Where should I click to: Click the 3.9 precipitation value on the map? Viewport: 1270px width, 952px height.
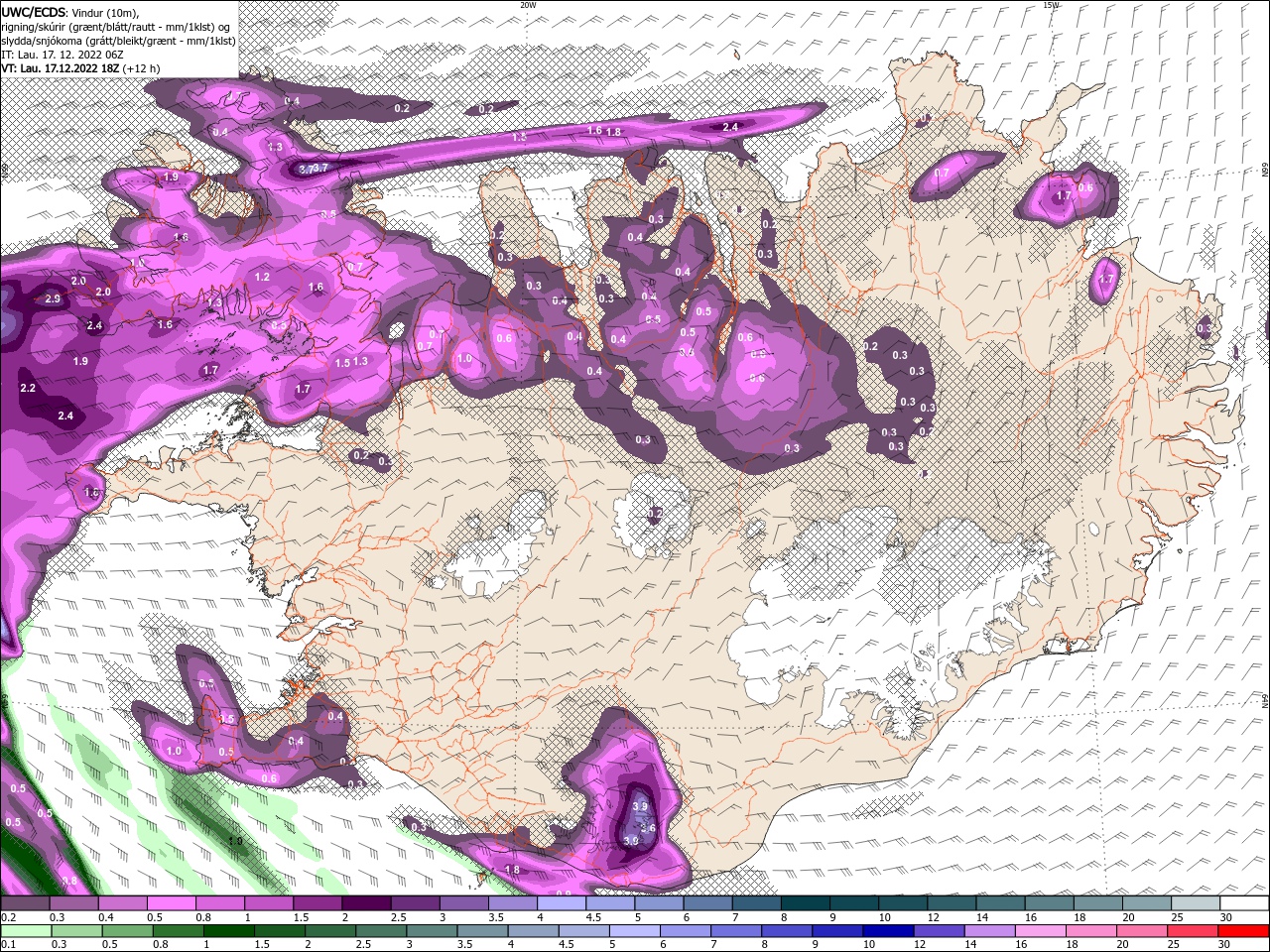[640, 807]
